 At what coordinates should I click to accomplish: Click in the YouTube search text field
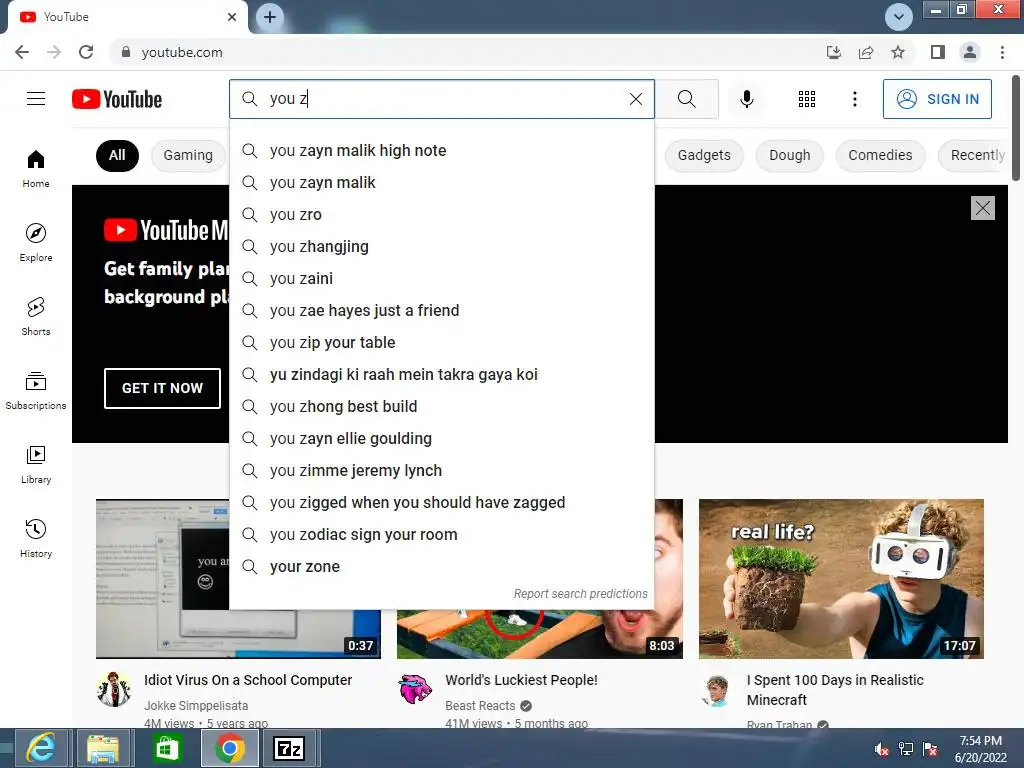[444, 99]
